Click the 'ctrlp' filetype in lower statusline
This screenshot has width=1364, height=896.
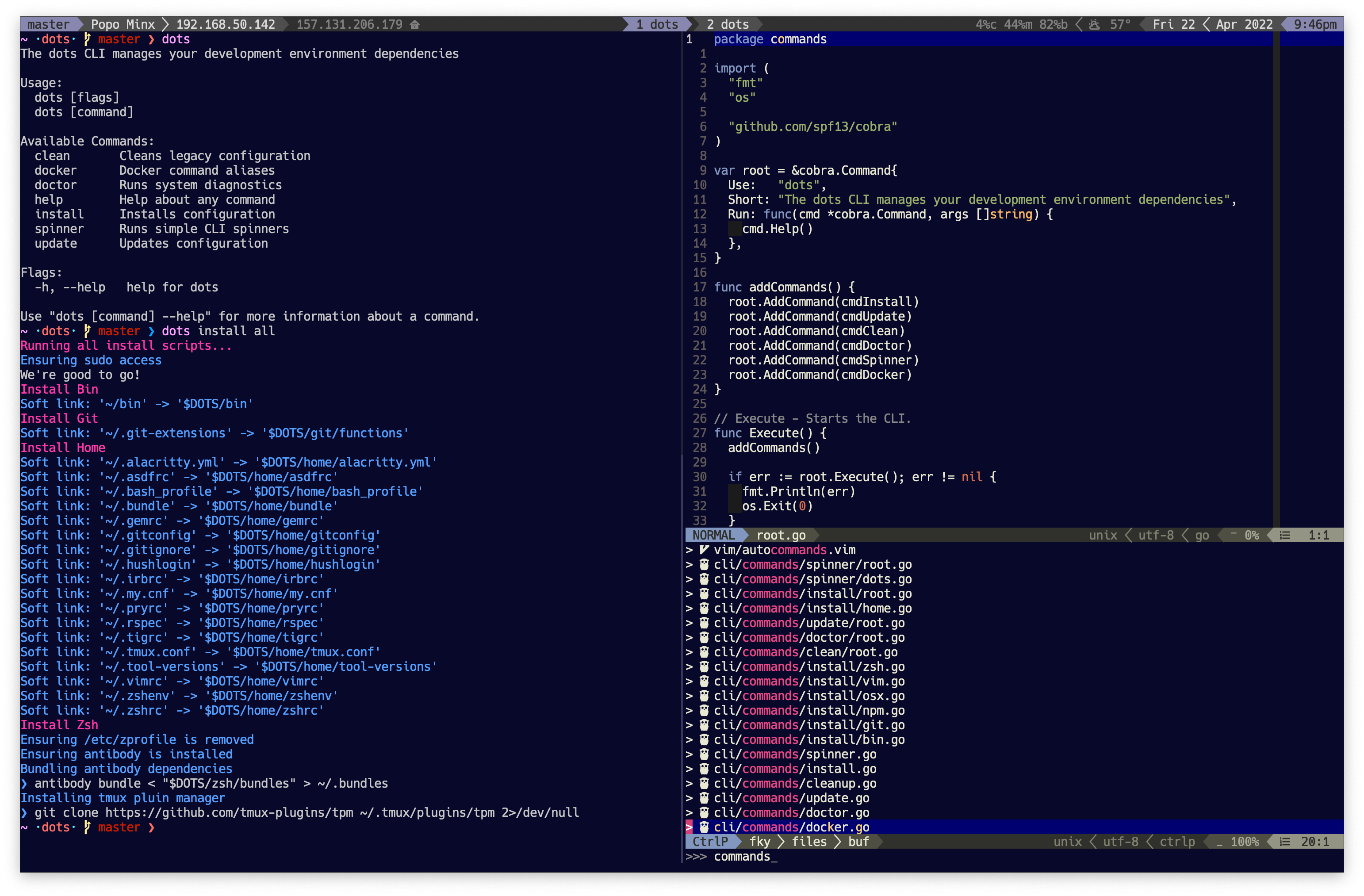point(1177,842)
